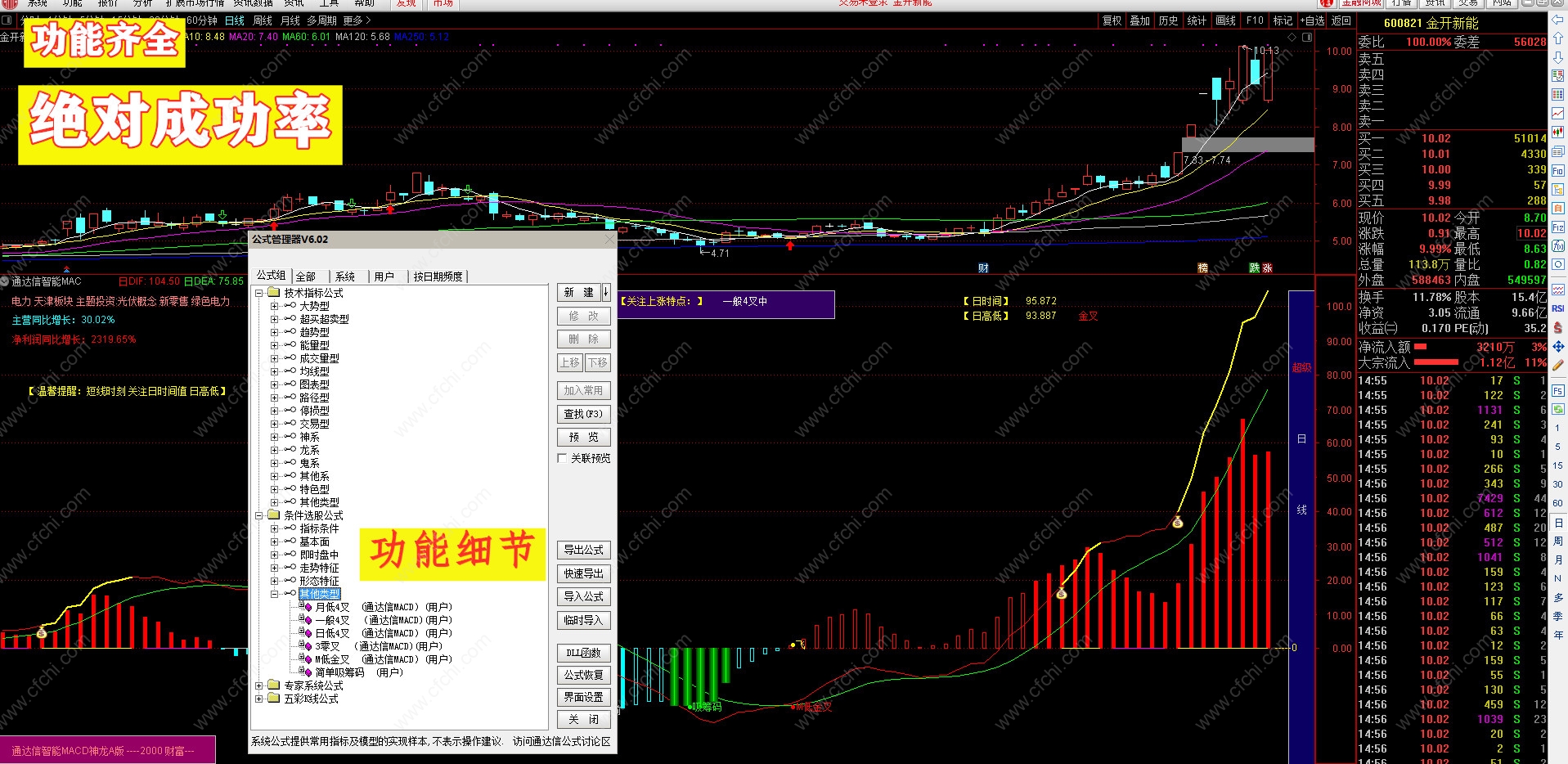Click the 复权 chart toolbar button
Image resolution: width=1568 pixels, height=764 pixels.
click(x=1112, y=20)
